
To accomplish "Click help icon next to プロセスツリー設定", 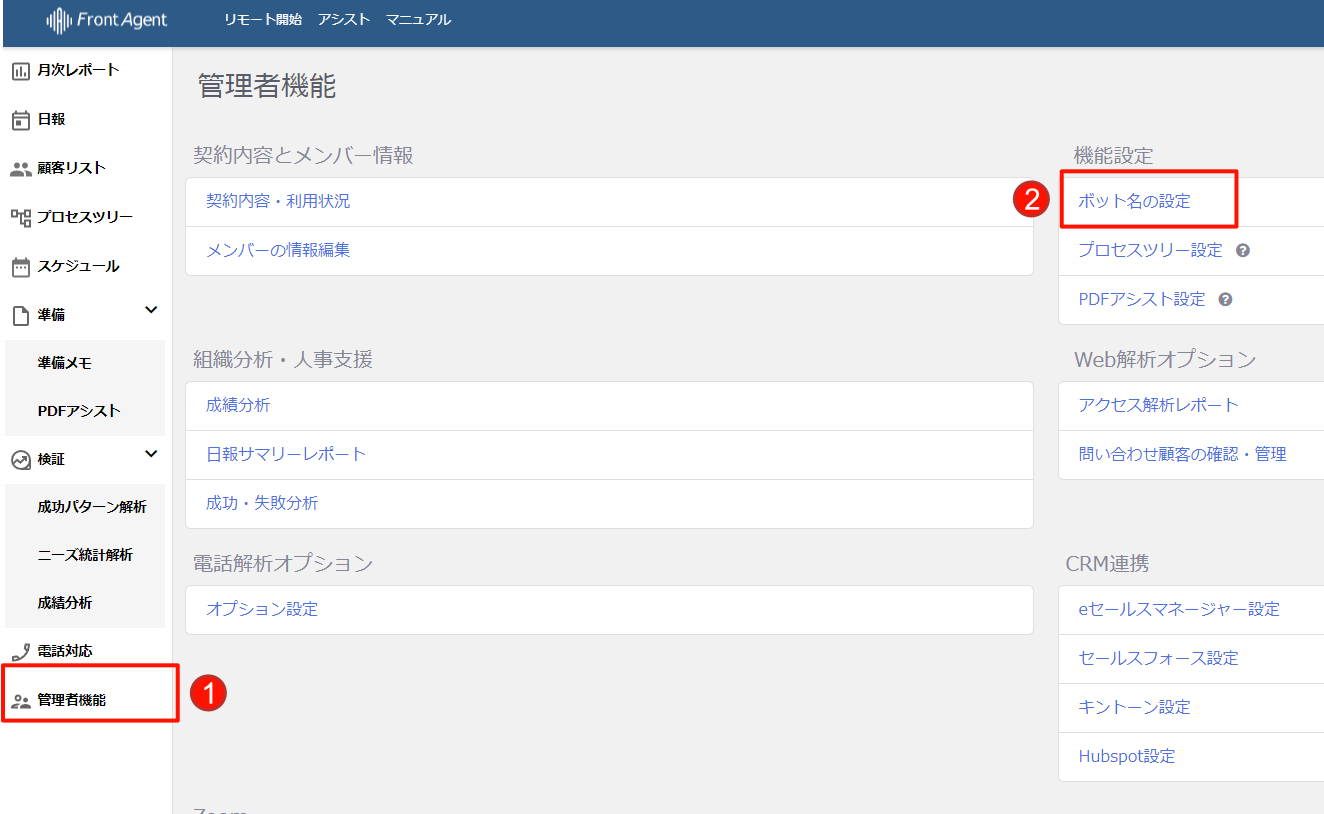I will click(1243, 251).
